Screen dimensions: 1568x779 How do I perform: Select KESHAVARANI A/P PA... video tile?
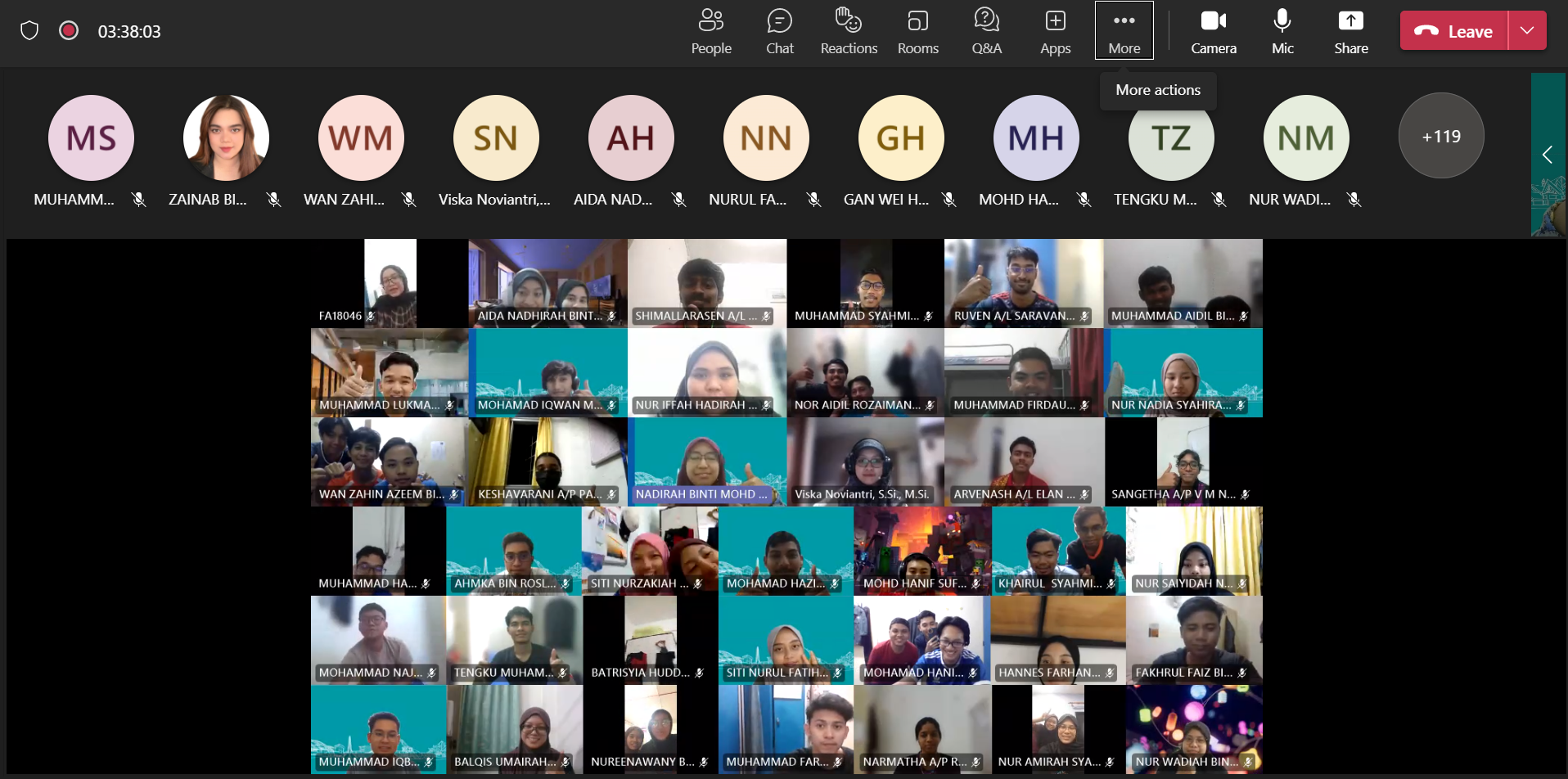click(x=547, y=462)
